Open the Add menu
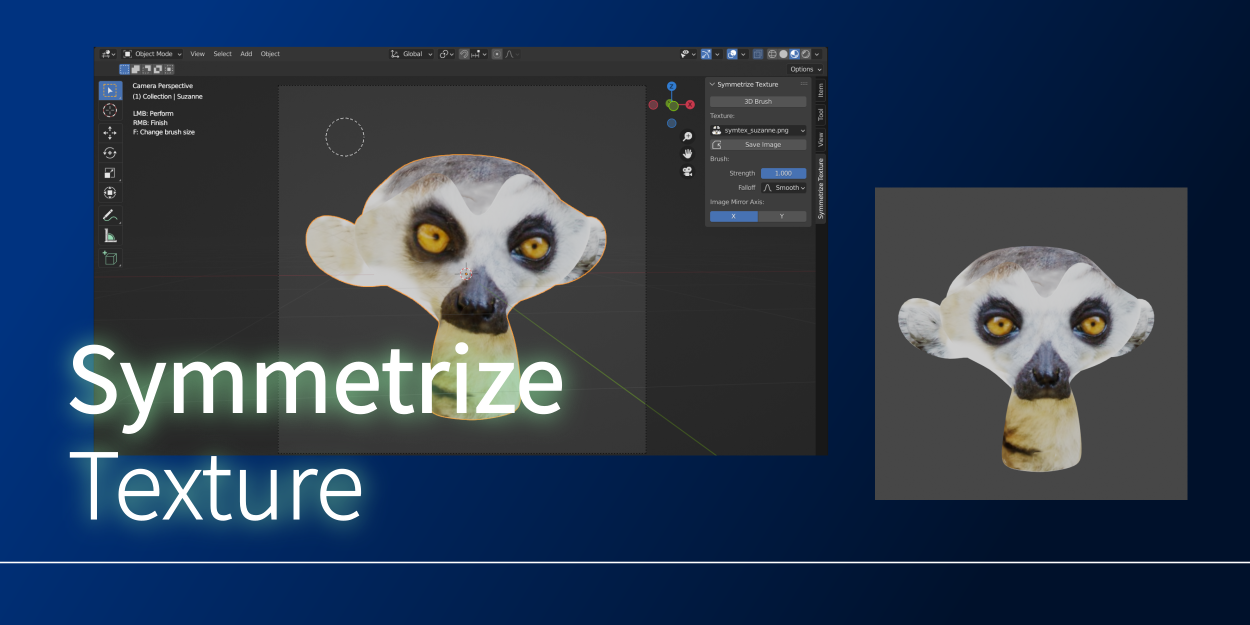This screenshot has width=1250, height=625. coord(246,54)
